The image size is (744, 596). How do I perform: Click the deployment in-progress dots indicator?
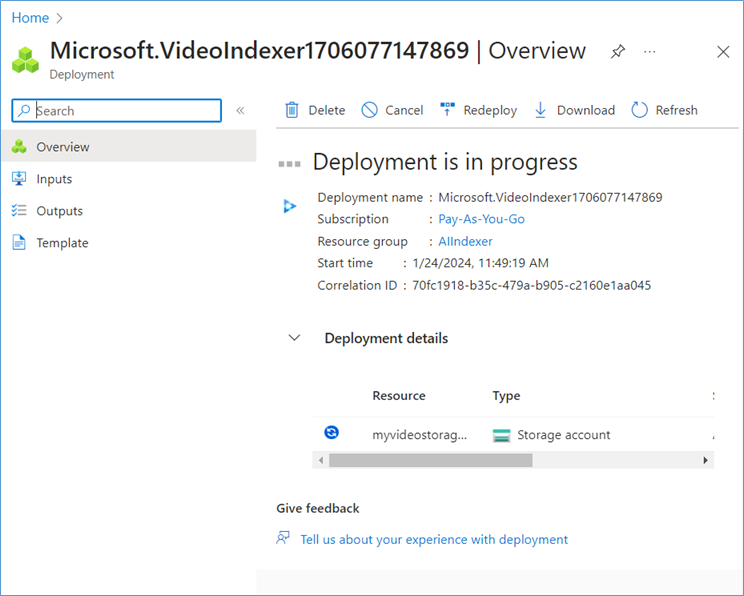(289, 164)
